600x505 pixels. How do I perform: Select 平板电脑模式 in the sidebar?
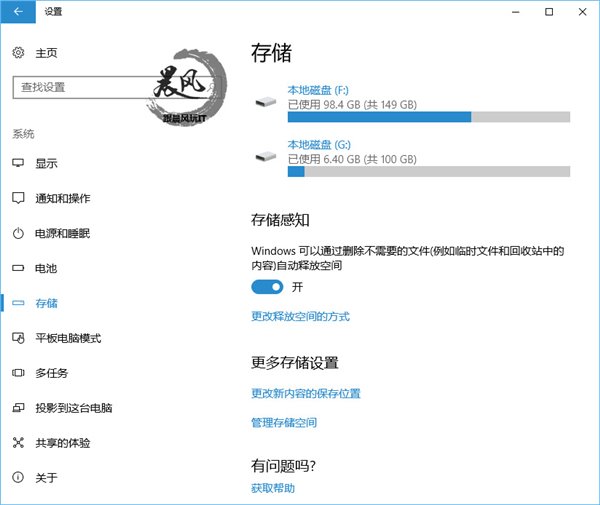tap(68, 338)
